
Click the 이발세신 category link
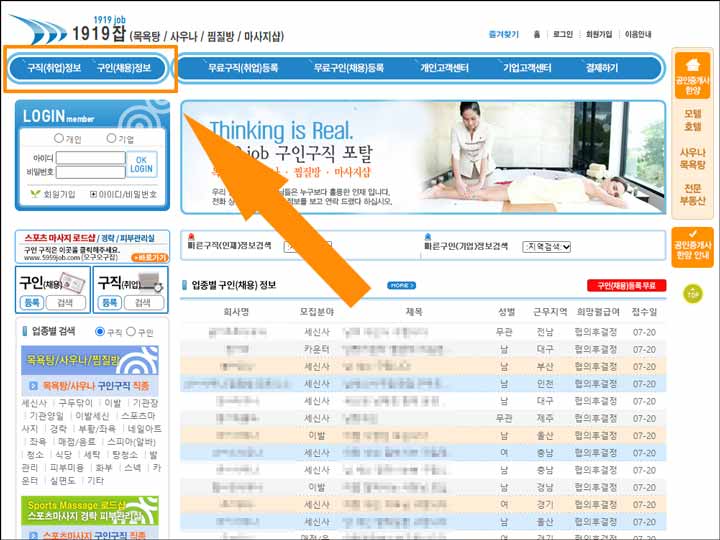pyautogui.click(x=92, y=416)
